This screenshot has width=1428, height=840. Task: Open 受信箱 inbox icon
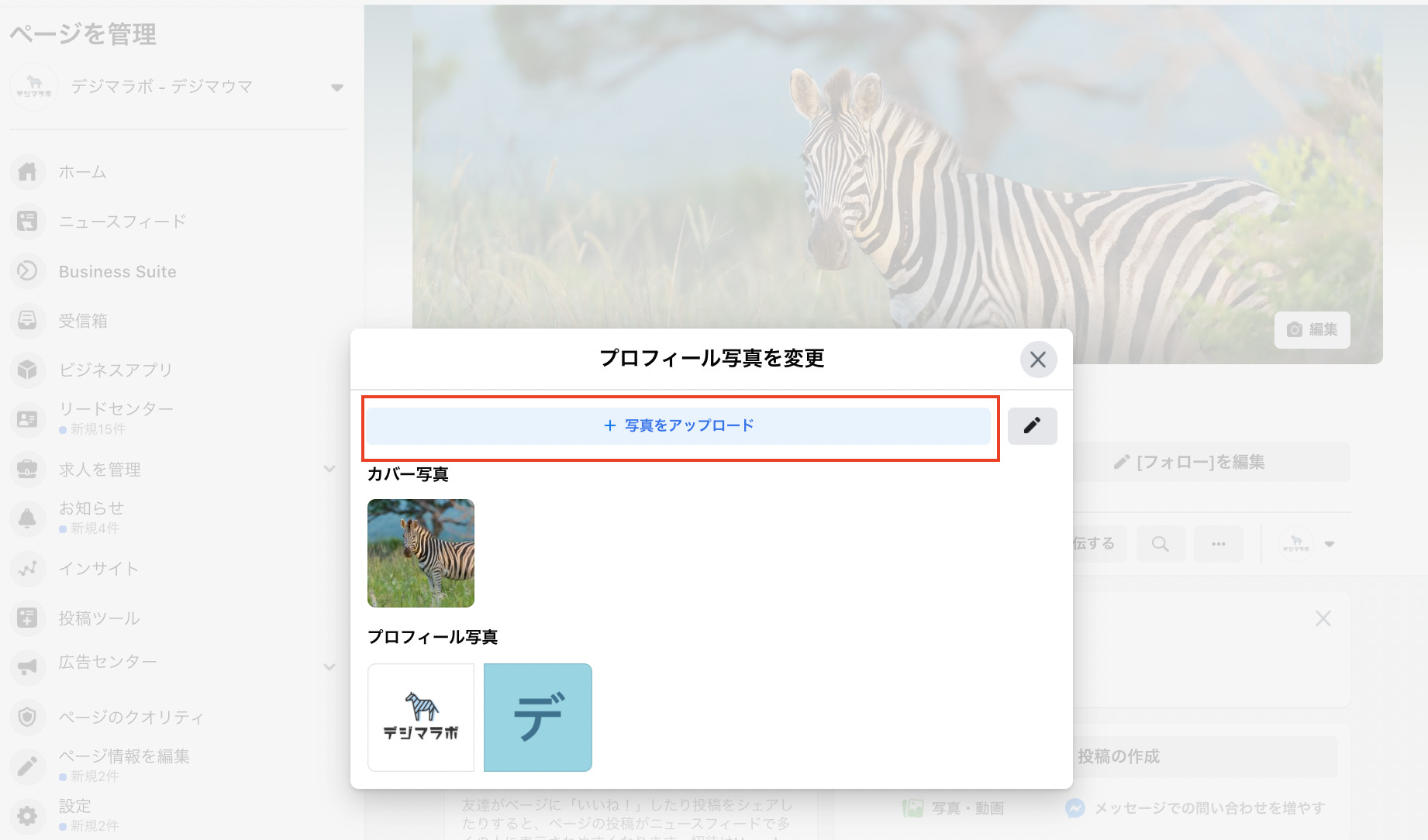28,320
